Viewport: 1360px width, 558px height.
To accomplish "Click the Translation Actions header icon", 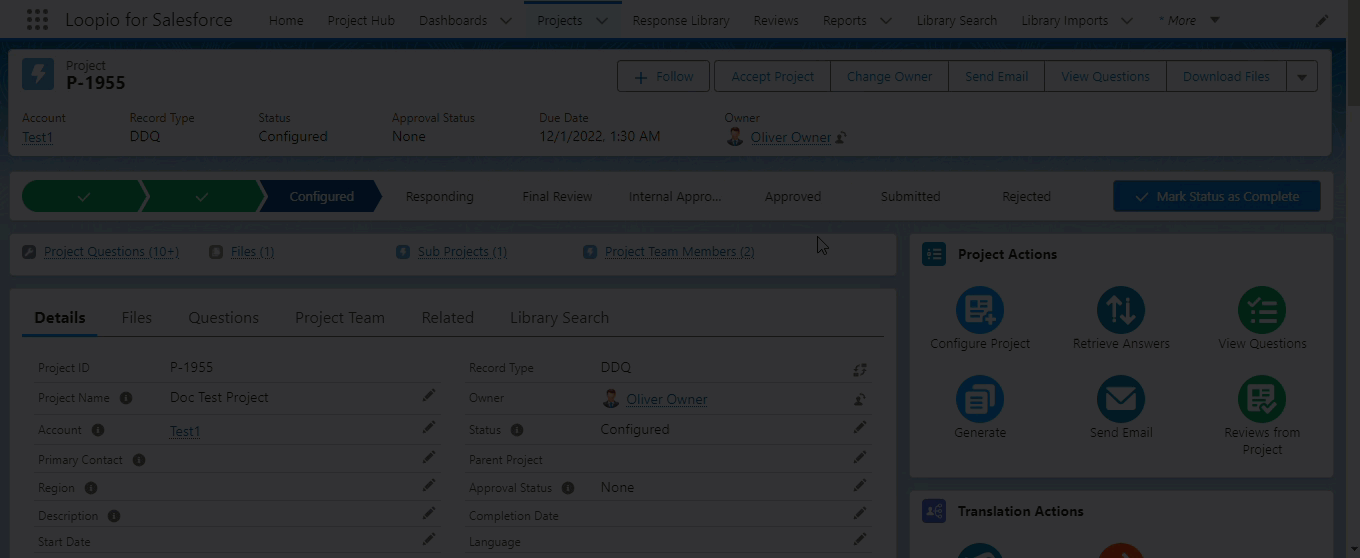I will point(934,511).
